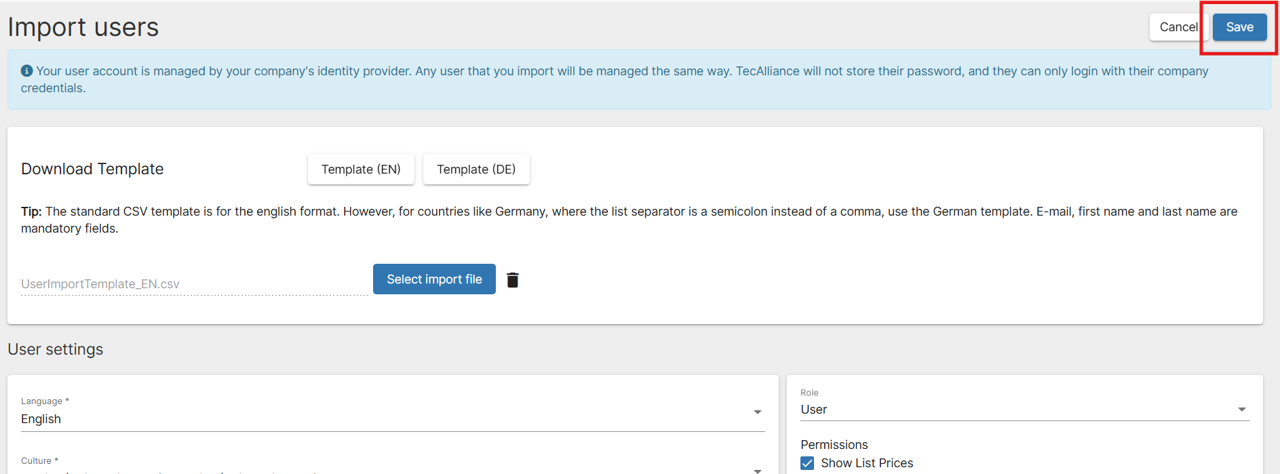Click the UserImportTemplate_EN.csv file name field
Viewport: 1280px width, 474px height.
pos(195,284)
